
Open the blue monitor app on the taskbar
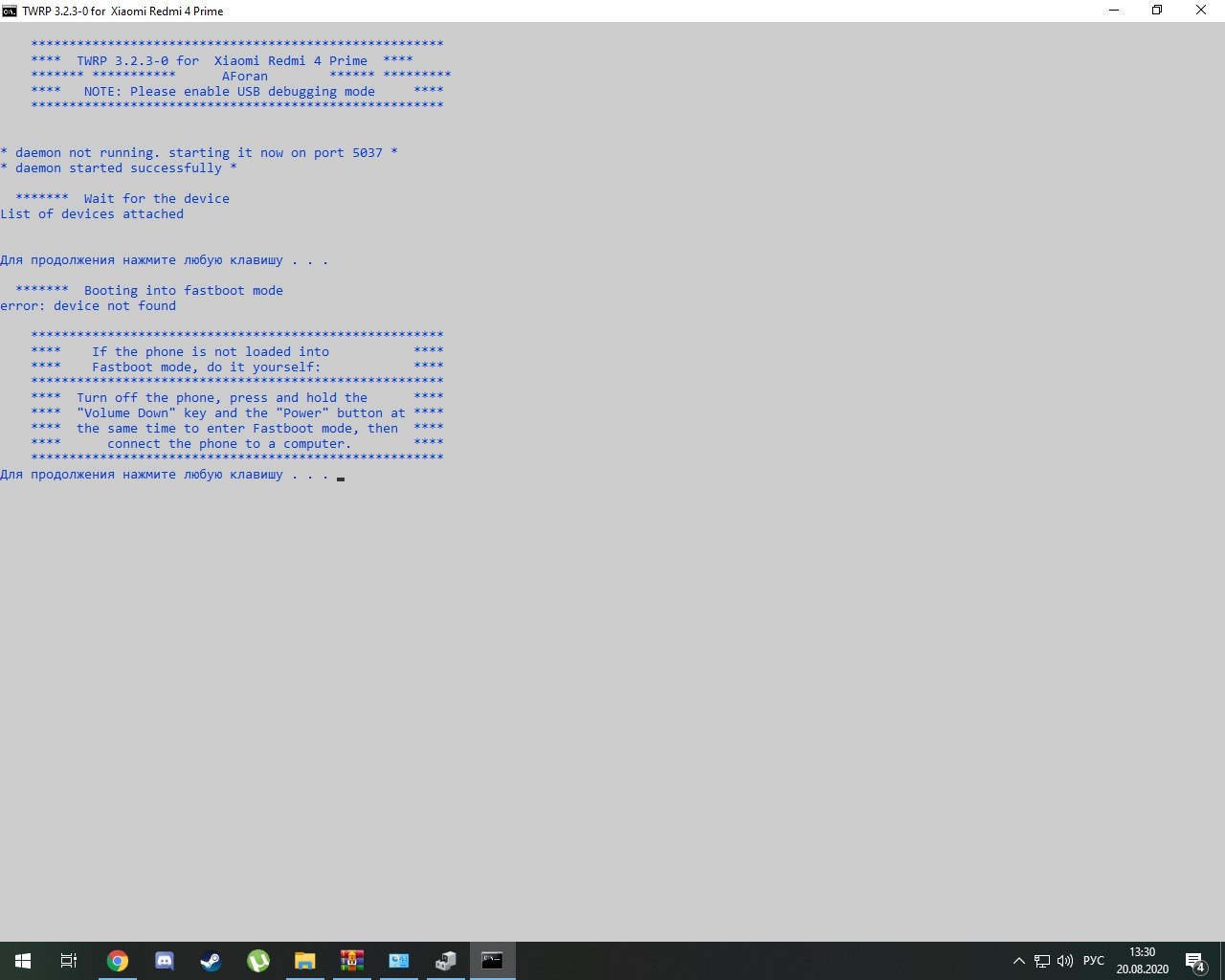(x=399, y=961)
